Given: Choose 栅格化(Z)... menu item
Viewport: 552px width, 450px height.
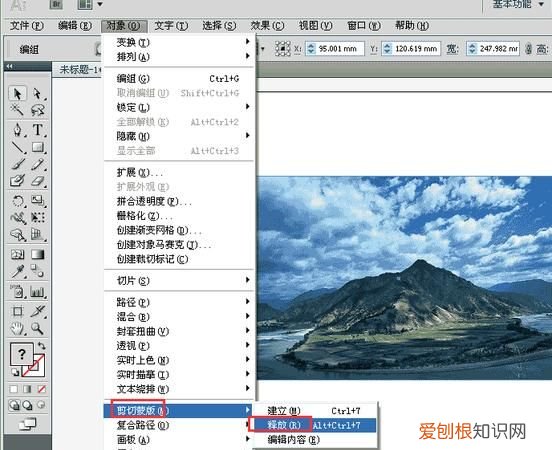Looking at the screenshot, I should (x=179, y=215).
